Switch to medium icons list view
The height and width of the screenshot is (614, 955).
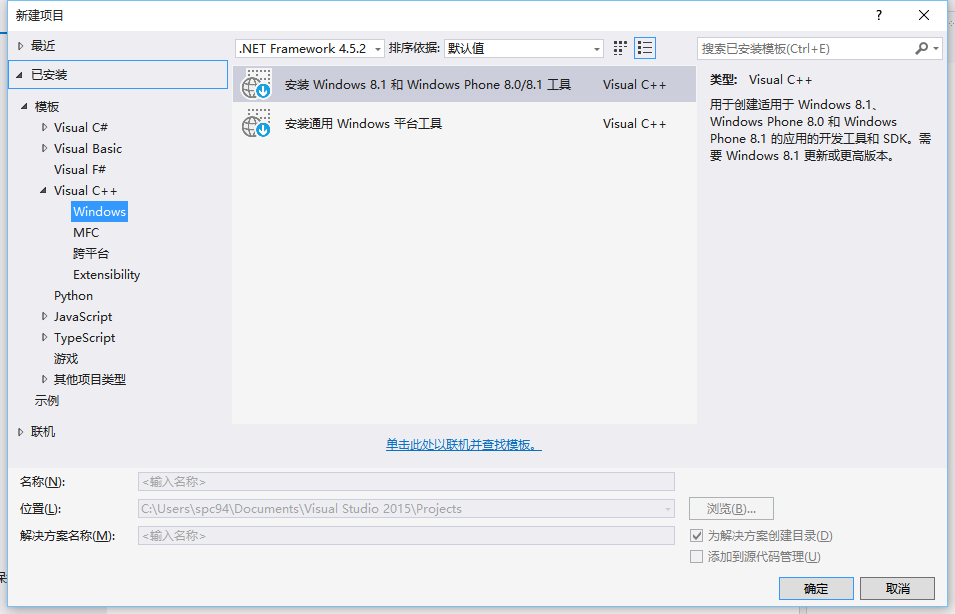point(645,48)
